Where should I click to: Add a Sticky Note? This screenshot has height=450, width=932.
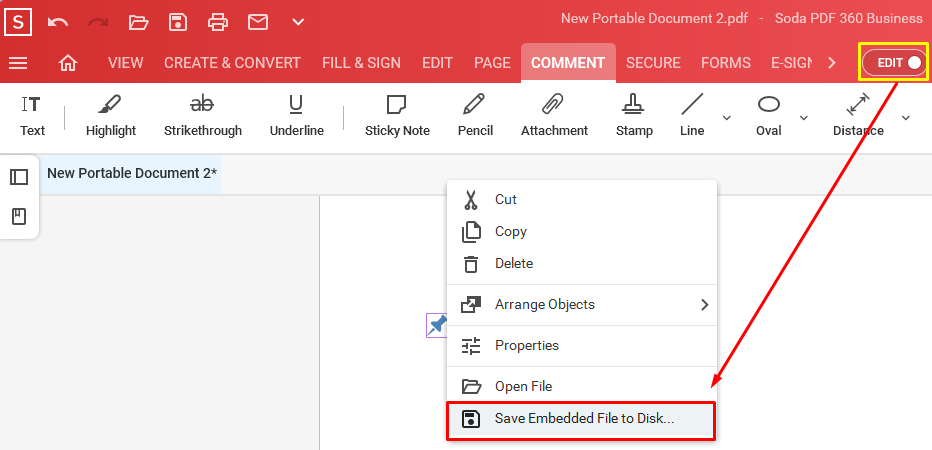[x=397, y=117]
